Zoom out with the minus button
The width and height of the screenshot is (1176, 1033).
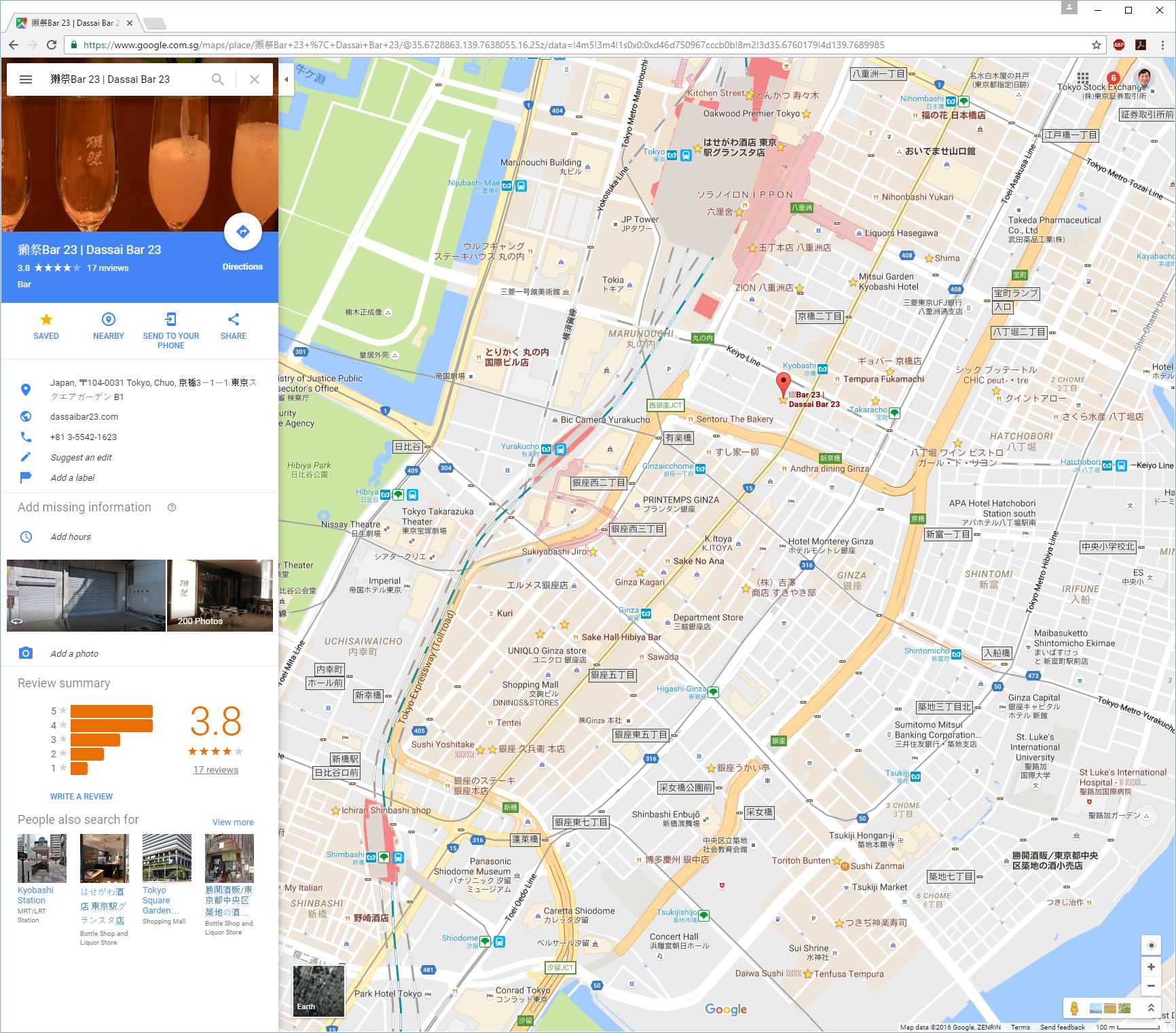coord(1151,986)
